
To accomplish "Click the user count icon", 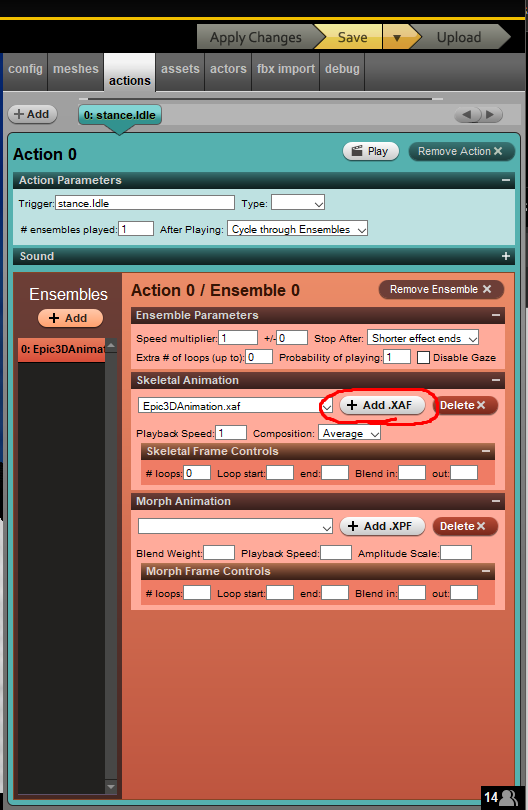I will click(x=500, y=797).
